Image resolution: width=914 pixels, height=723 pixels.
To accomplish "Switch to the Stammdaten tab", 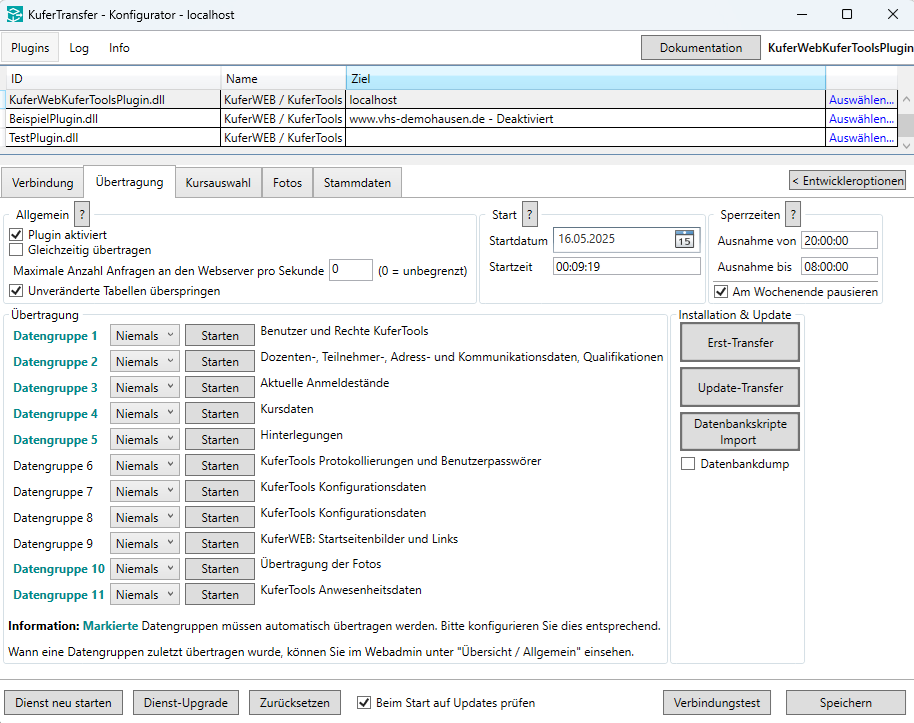I will click(357, 183).
